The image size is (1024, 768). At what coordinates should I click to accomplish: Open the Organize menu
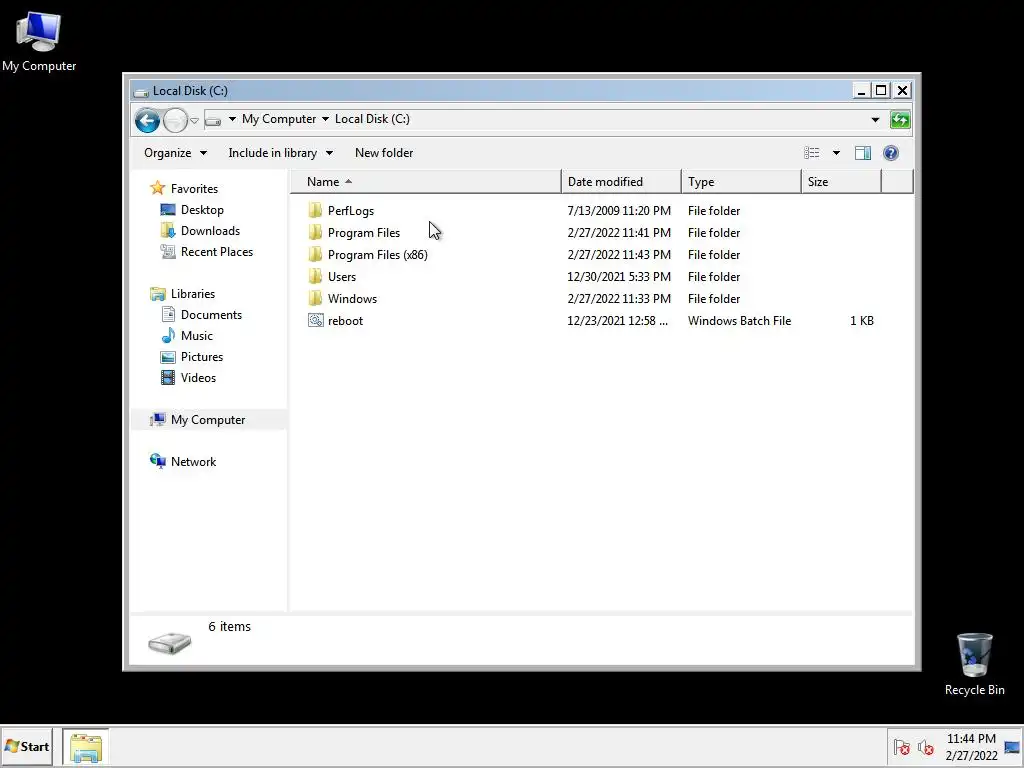coord(175,153)
